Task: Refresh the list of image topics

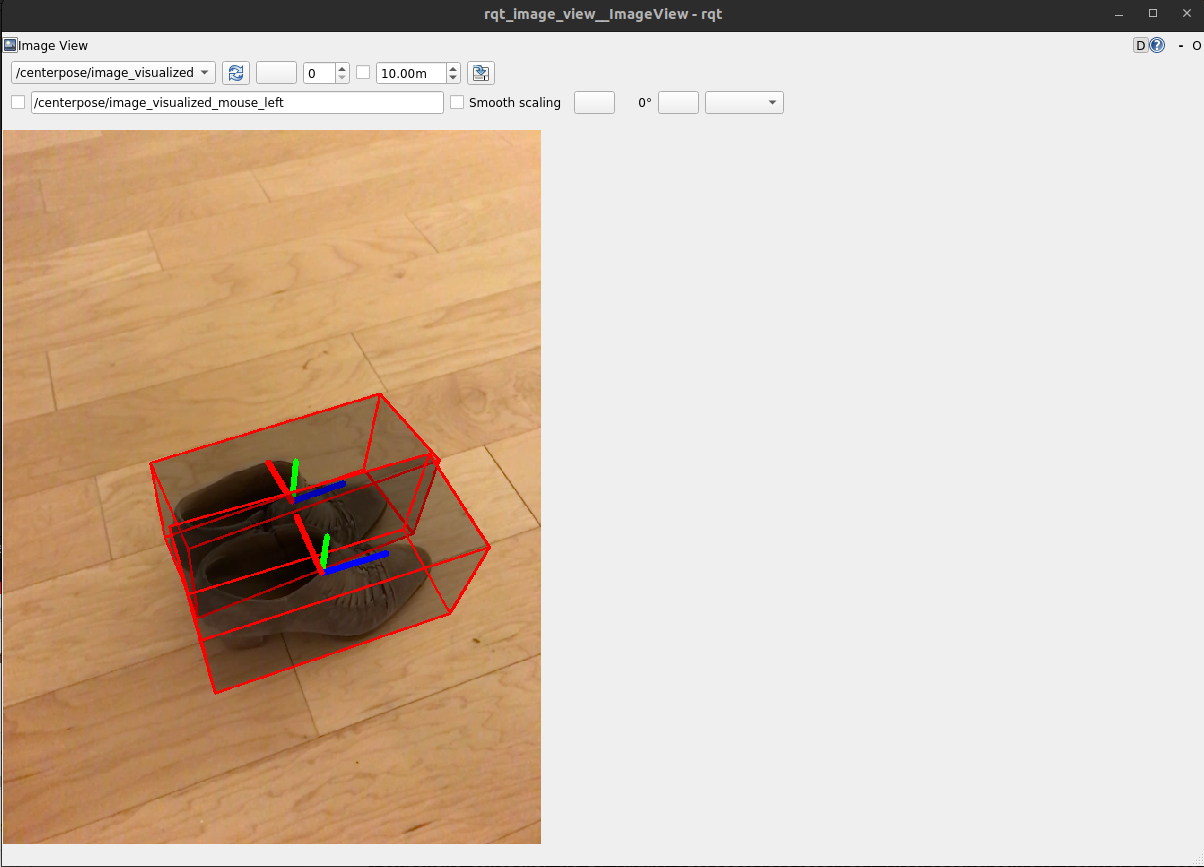Action: click(x=236, y=72)
